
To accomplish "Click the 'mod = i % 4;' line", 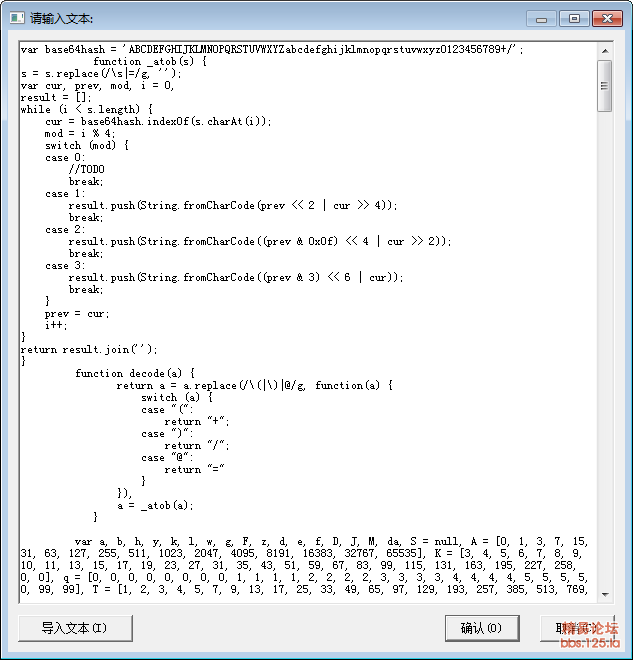I will click(80, 133).
